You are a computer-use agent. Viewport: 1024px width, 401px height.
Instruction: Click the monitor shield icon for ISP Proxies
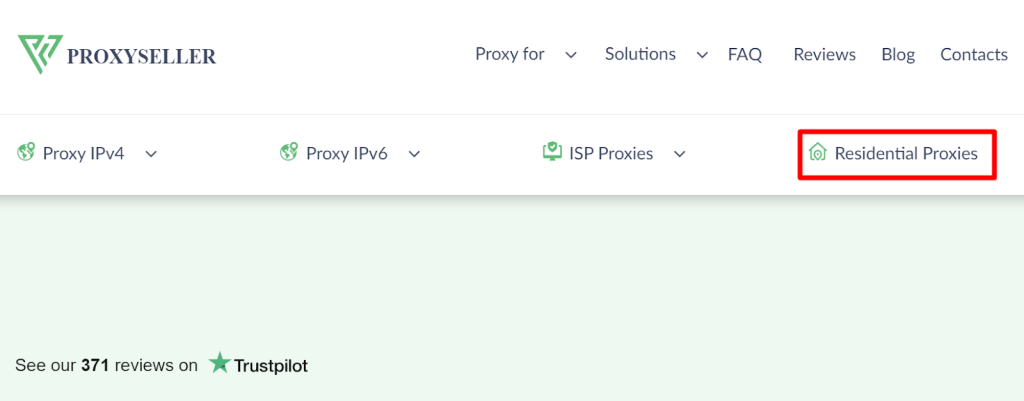coord(552,152)
